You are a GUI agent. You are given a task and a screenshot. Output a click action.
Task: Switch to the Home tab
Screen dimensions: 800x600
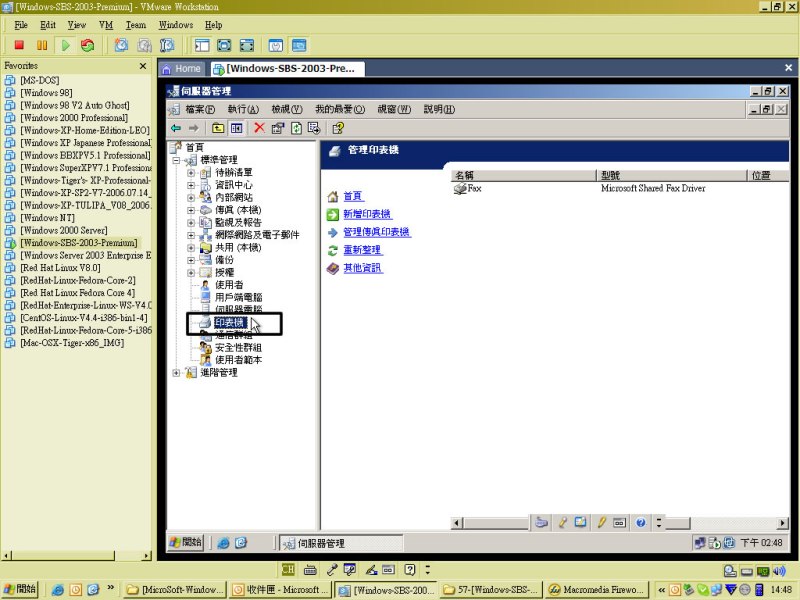click(x=182, y=68)
